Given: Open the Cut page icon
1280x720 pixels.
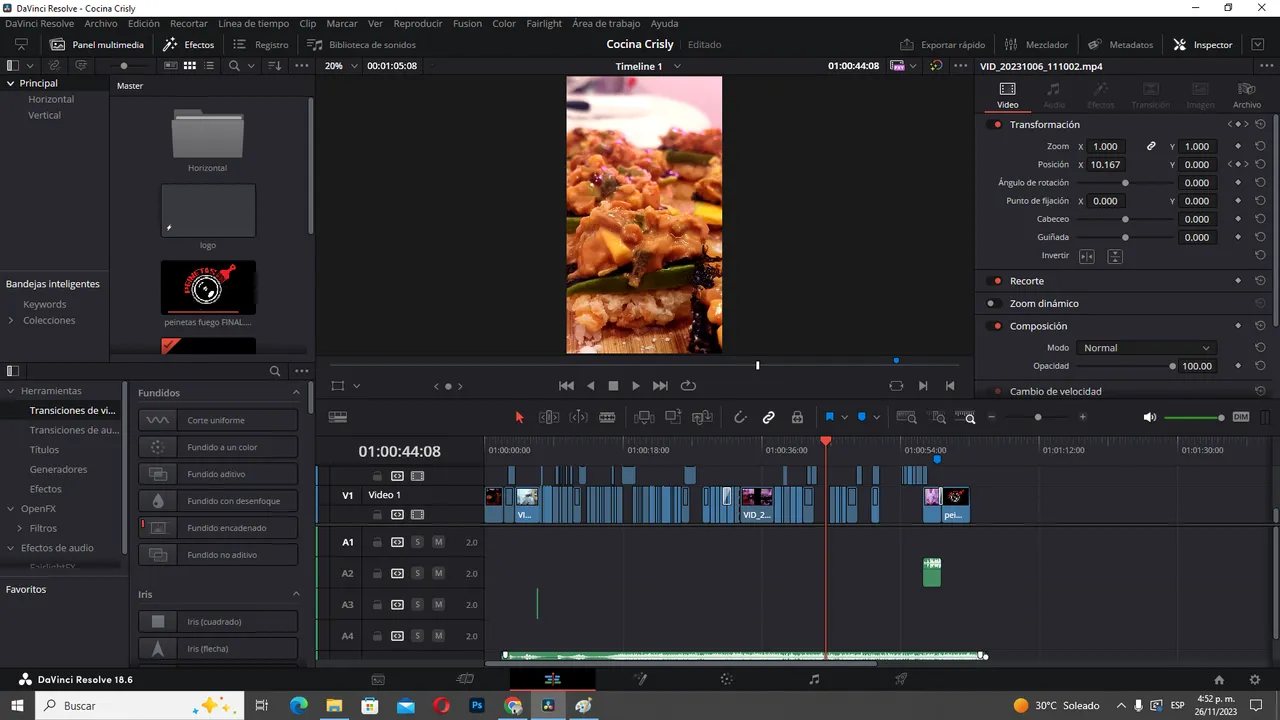Looking at the screenshot, I should click(x=465, y=679).
